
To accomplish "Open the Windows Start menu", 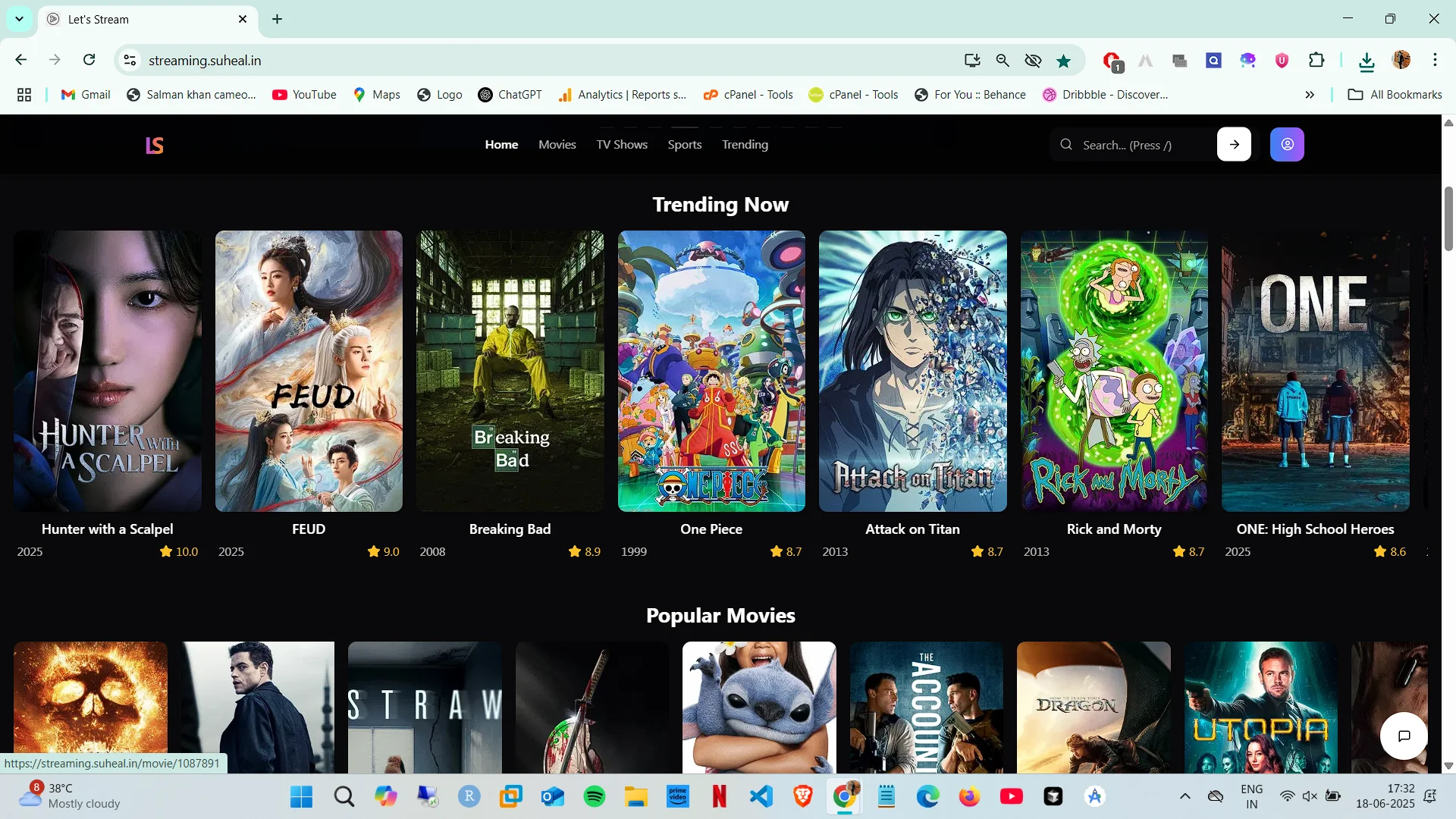I will [x=301, y=796].
